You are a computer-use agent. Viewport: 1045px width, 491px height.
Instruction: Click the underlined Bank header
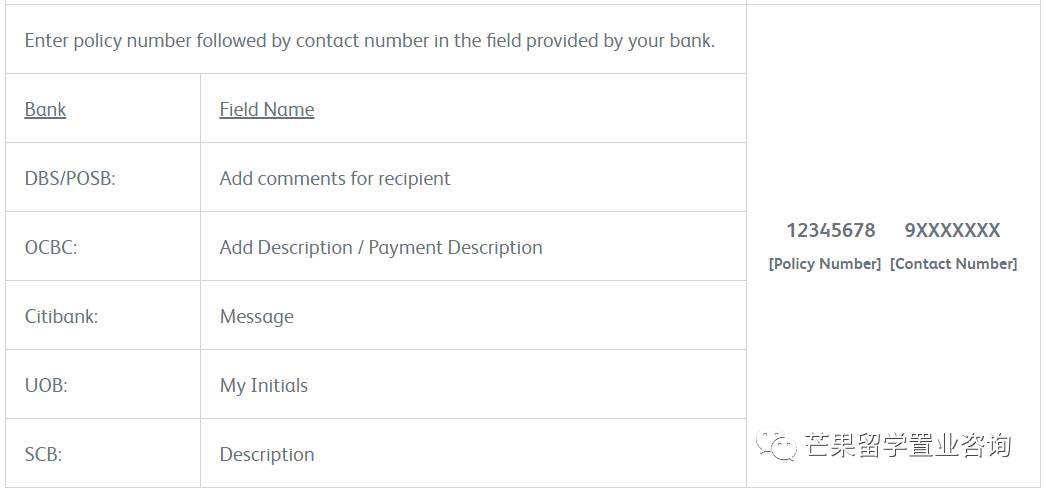45,110
